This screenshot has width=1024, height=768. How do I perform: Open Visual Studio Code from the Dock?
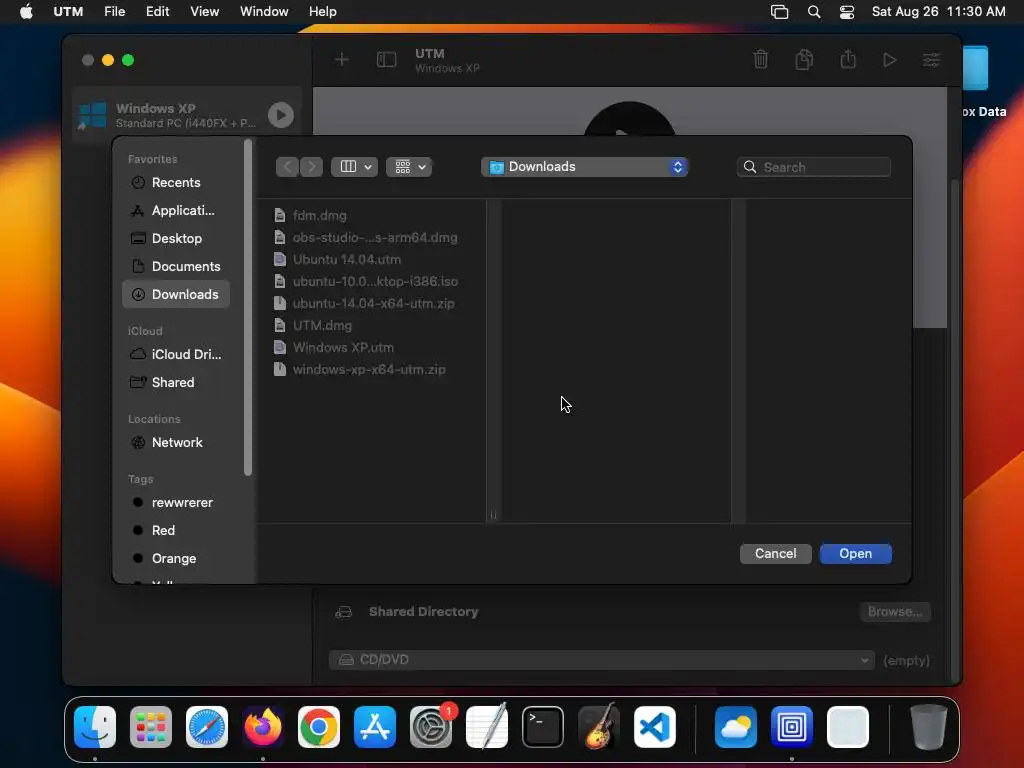pyautogui.click(x=654, y=727)
